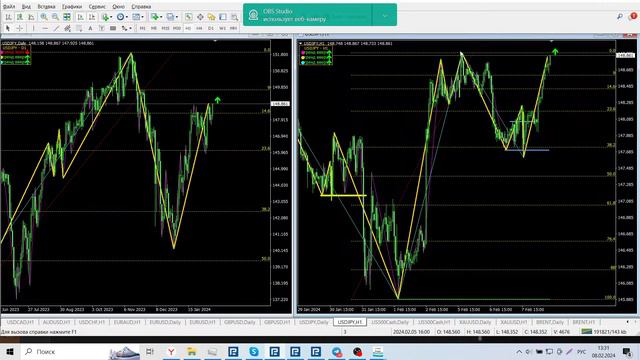Click the Windows Start button

pyautogui.click(x=10, y=351)
